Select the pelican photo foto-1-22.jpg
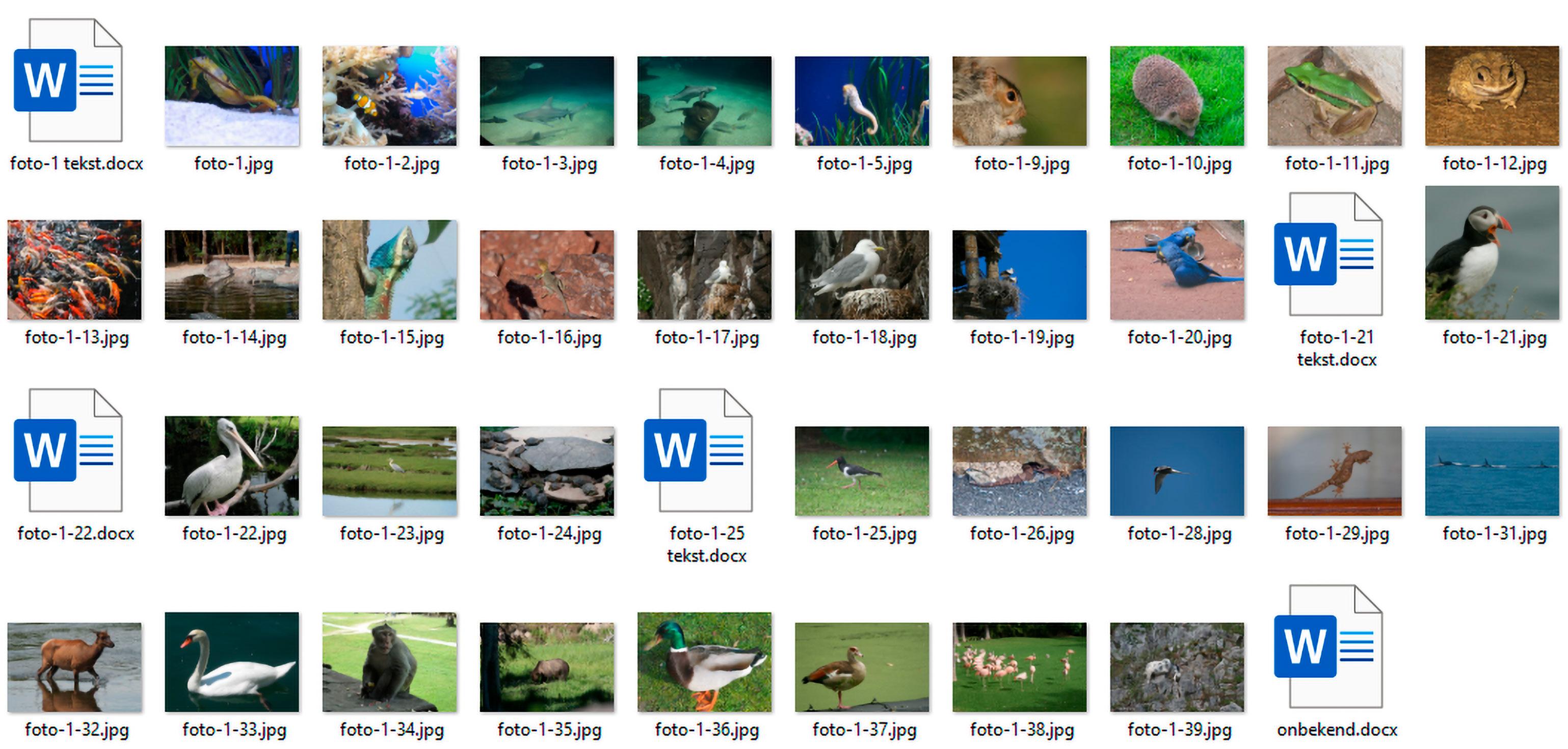1568x749 pixels. pos(232,466)
